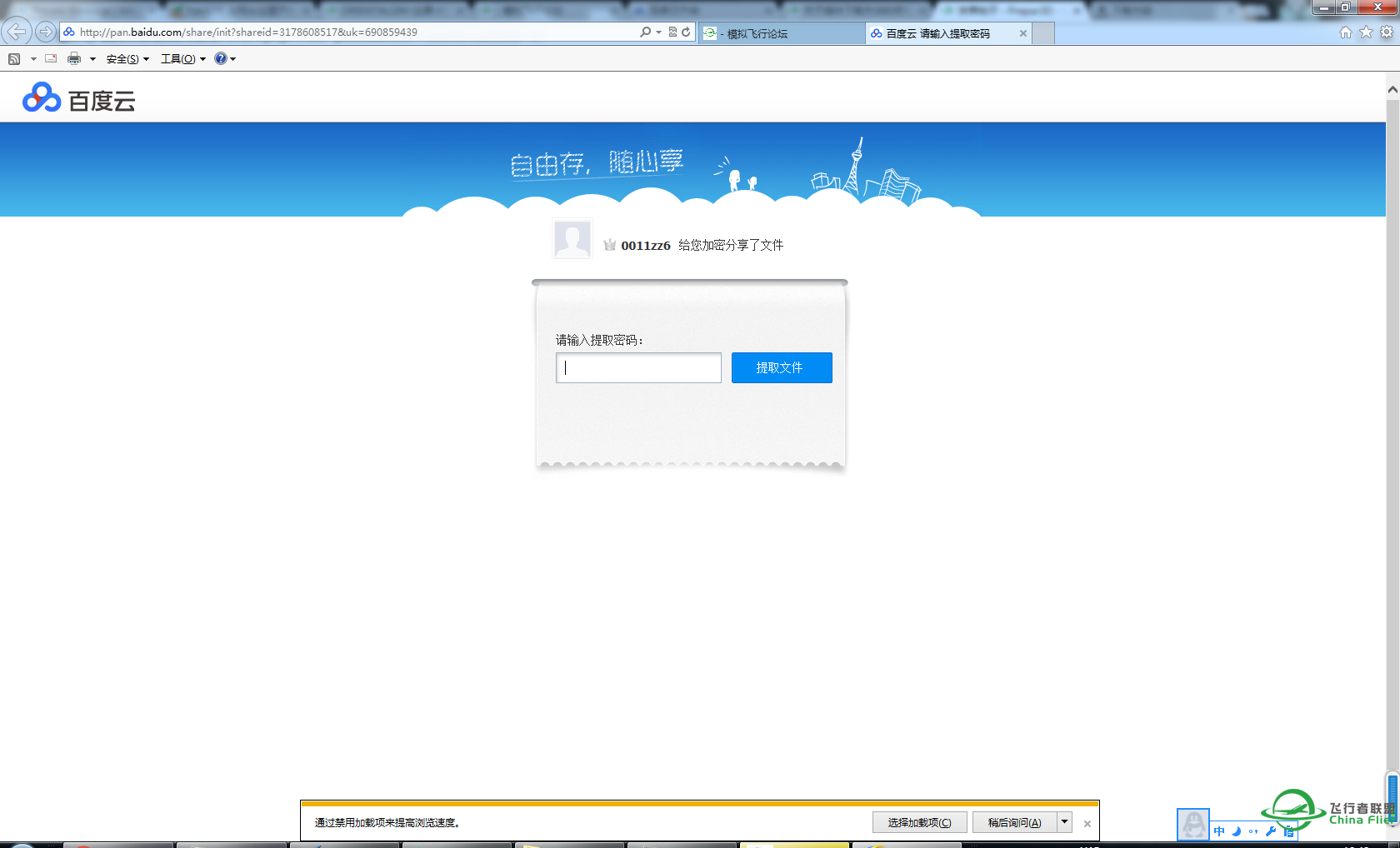
Task: Open browser settings gear icon
Action: (x=1387, y=32)
